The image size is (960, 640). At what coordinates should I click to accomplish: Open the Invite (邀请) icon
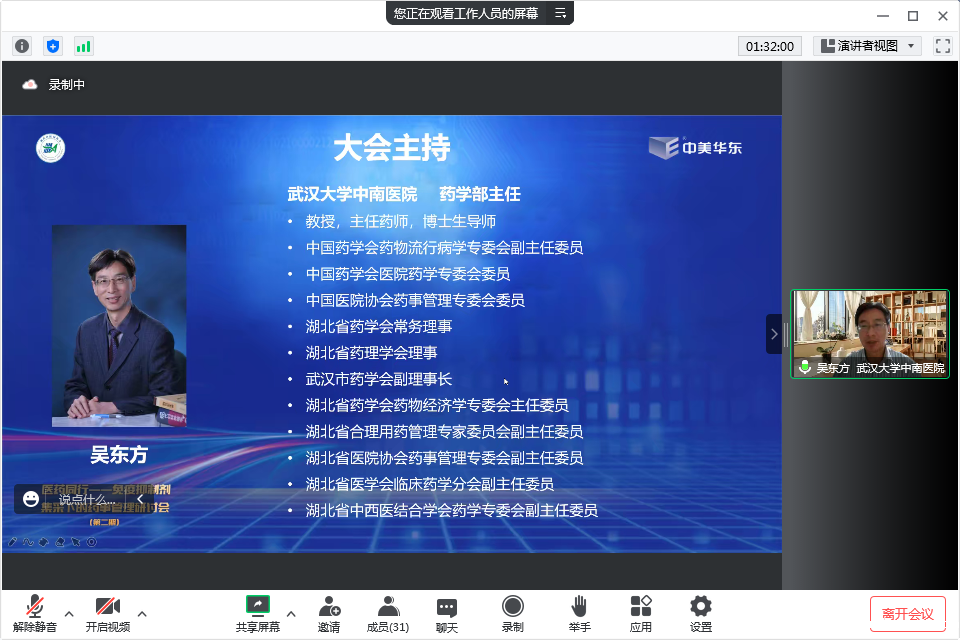(329, 612)
